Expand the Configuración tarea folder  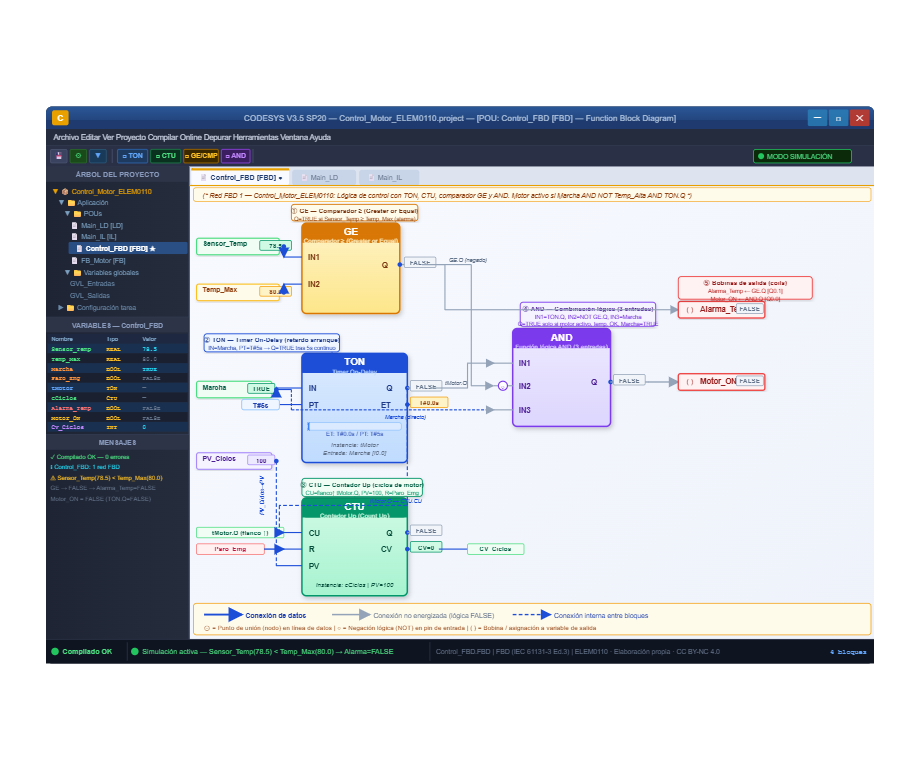pos(60,308)
